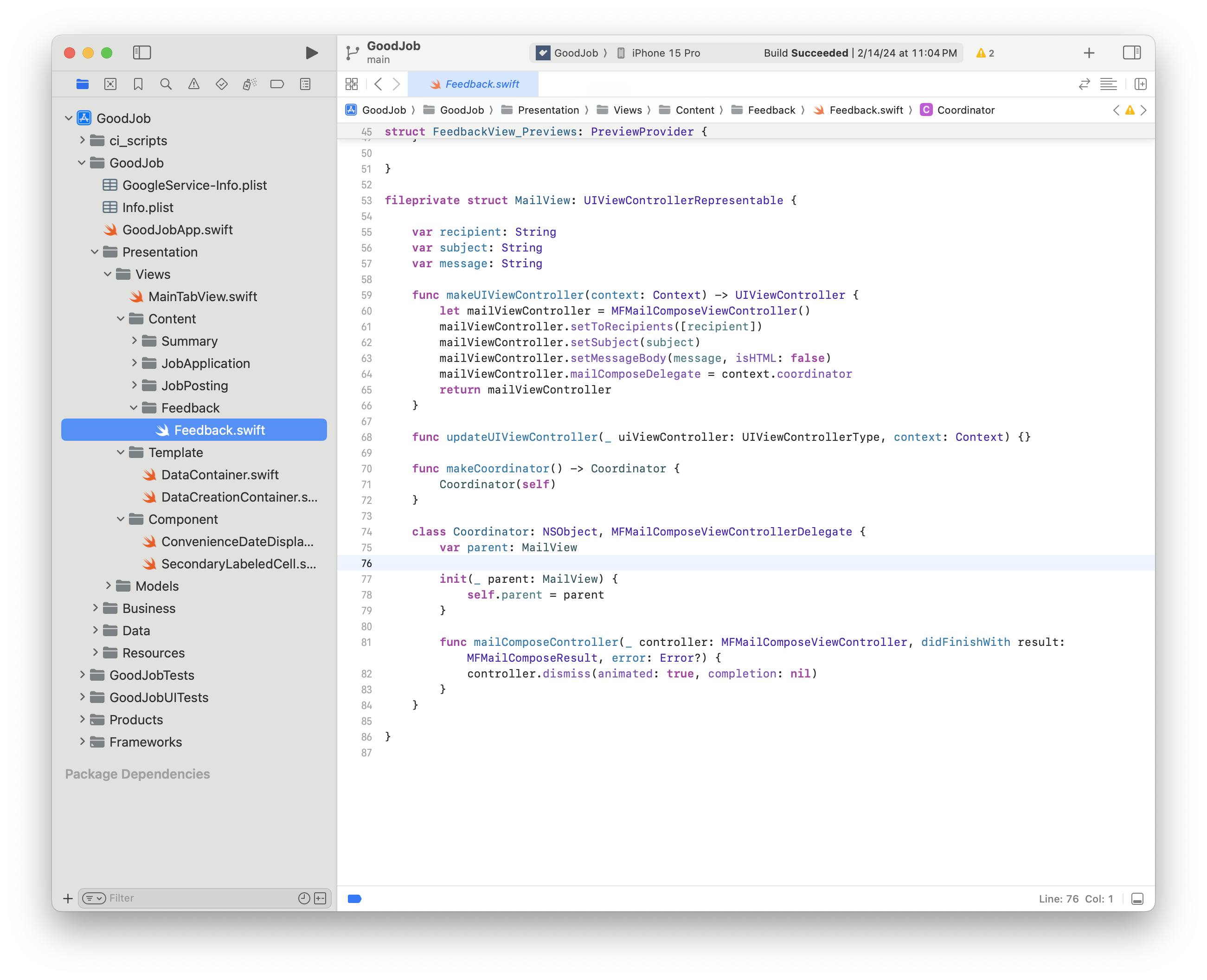This screenshot has width=1207, height=980.
Task: Expand the Summary folder
Action: coord(135,341)
